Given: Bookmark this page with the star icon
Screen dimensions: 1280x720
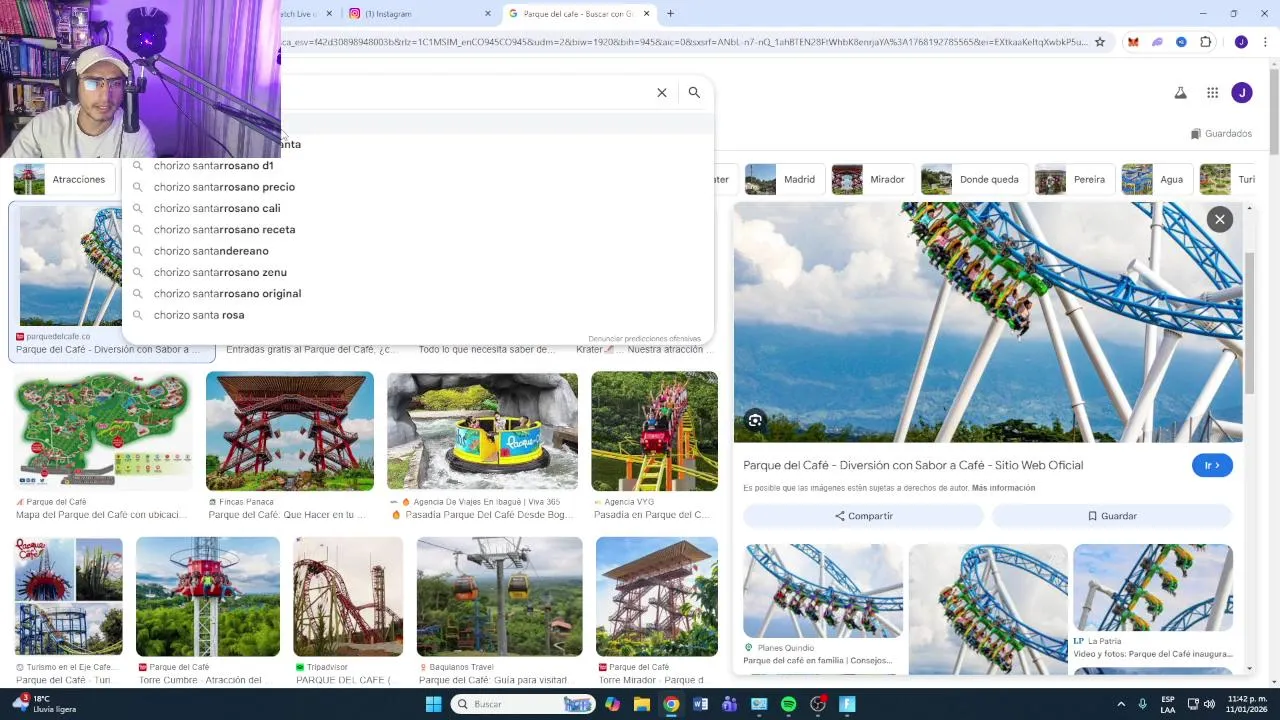Looking at the screenshot, I should (x=1100, y=42).
